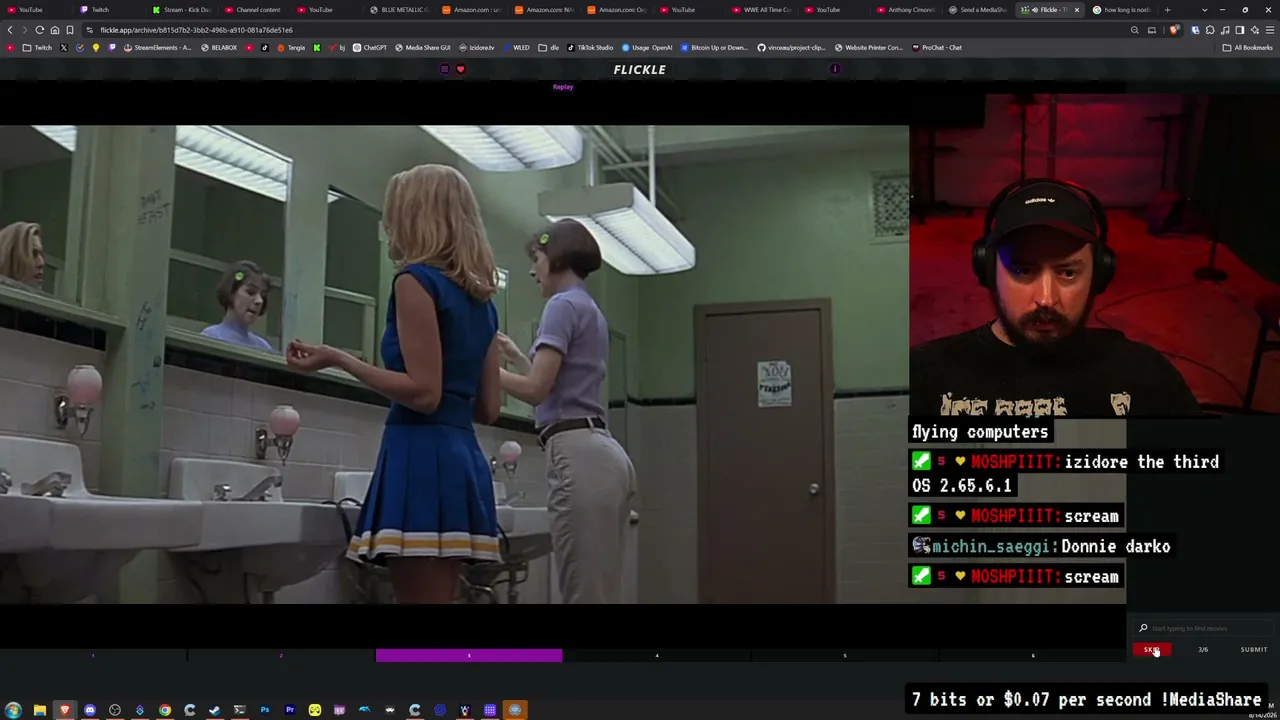Screen dimensions: 1280x720
Task: Switch to the Send a MediaShare tab
Action: tap(978, 10)
